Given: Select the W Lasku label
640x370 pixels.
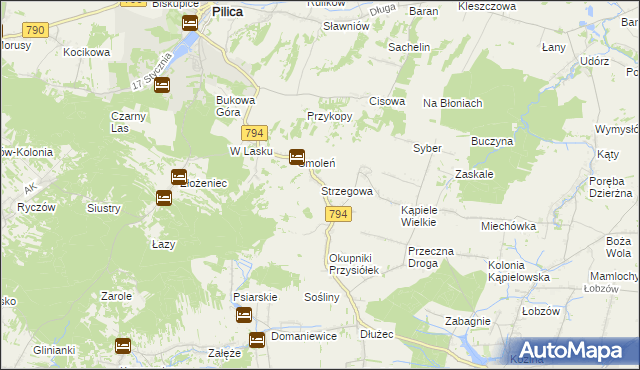Looking at the screenshot, I should [251, 151].
